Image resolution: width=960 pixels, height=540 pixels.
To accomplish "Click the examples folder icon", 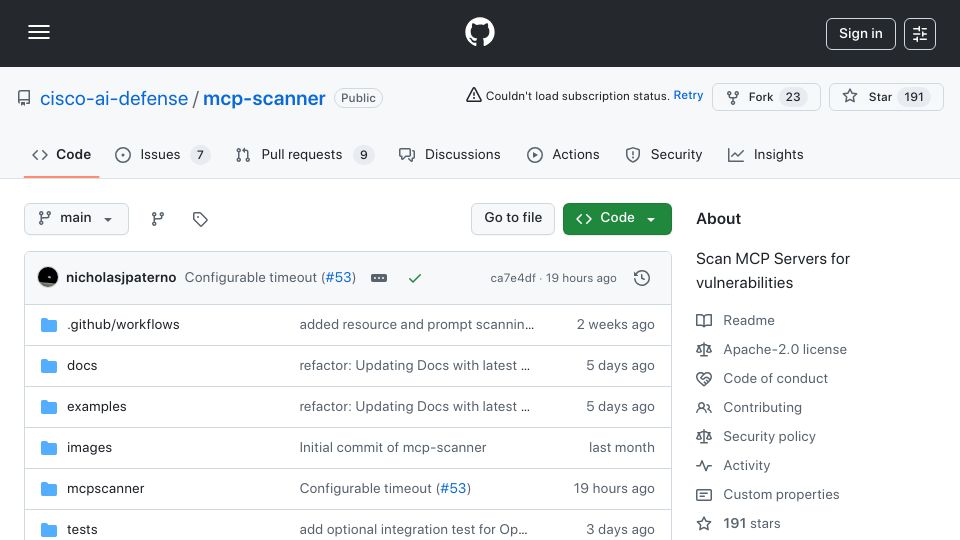I will pos(49,407).
